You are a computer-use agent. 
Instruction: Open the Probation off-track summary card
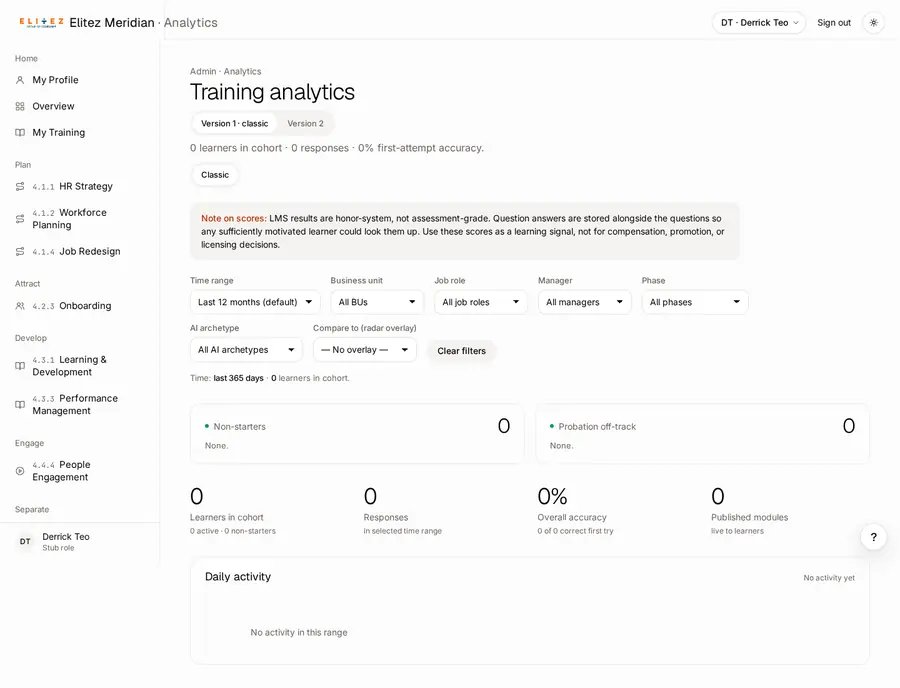[703, 434]
